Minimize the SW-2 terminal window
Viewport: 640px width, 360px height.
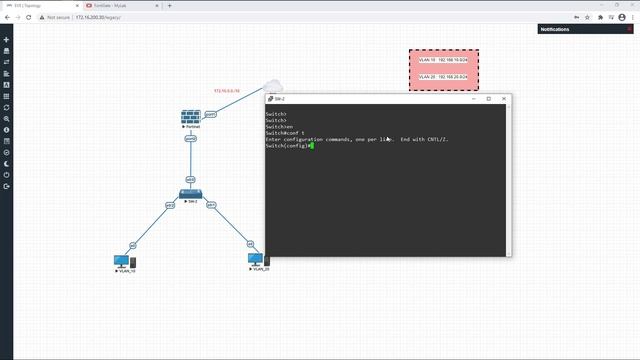(473, 99)
